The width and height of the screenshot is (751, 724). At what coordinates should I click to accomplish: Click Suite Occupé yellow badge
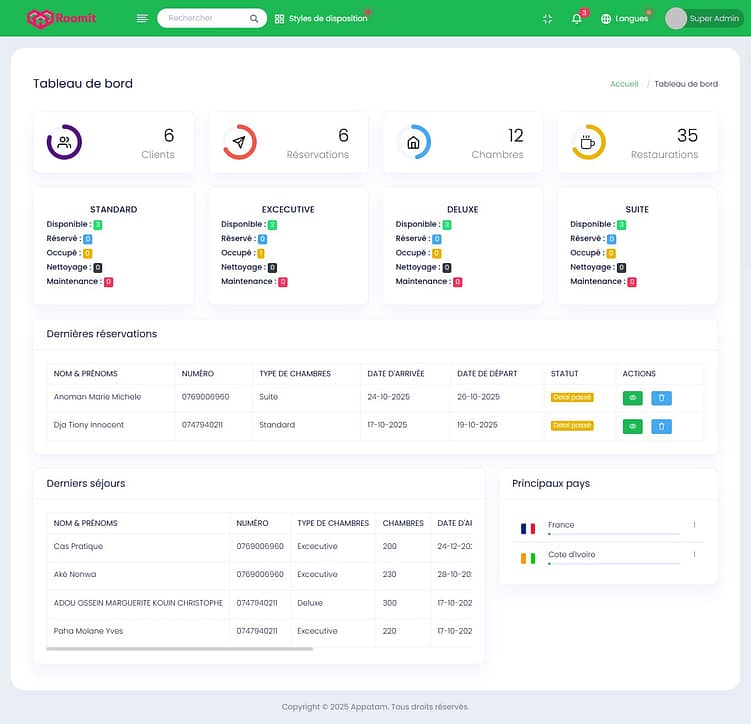click(x=611, y=253)
